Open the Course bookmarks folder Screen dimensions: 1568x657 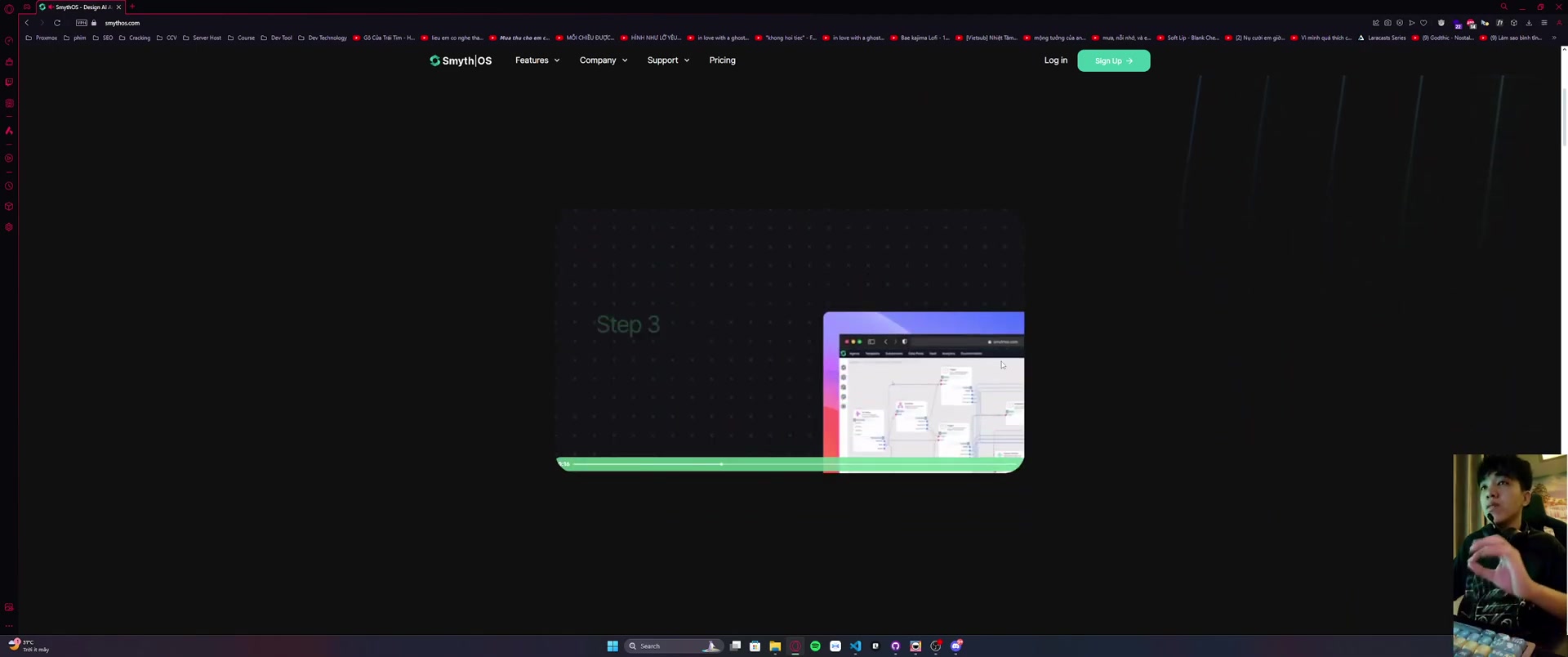(241, 38)
